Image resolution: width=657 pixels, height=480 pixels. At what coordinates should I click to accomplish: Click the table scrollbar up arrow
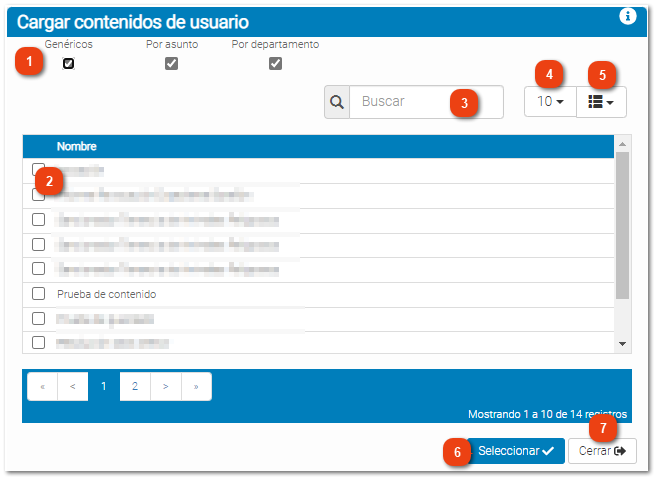click(x=623, y=144)
